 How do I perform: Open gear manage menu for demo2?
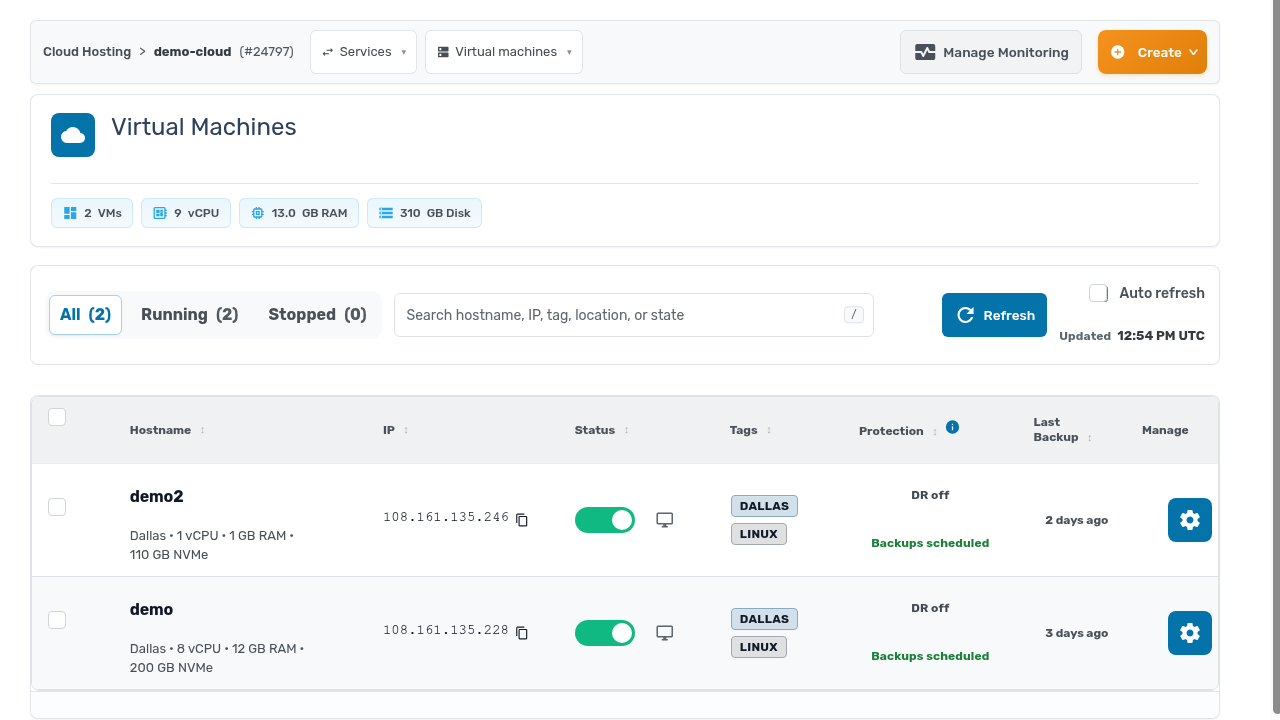pos(1190,520)
